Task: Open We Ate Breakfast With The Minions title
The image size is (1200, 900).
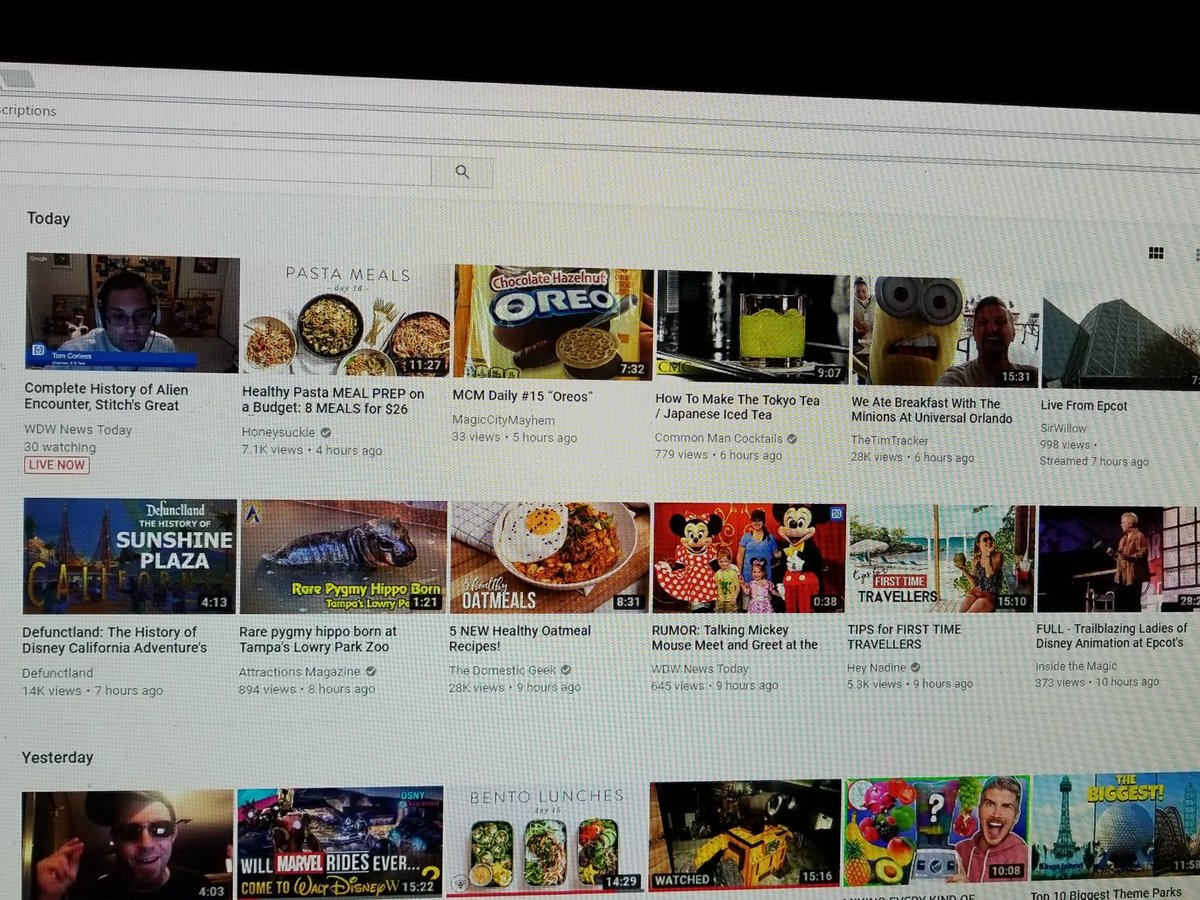Action: [932, 411]
